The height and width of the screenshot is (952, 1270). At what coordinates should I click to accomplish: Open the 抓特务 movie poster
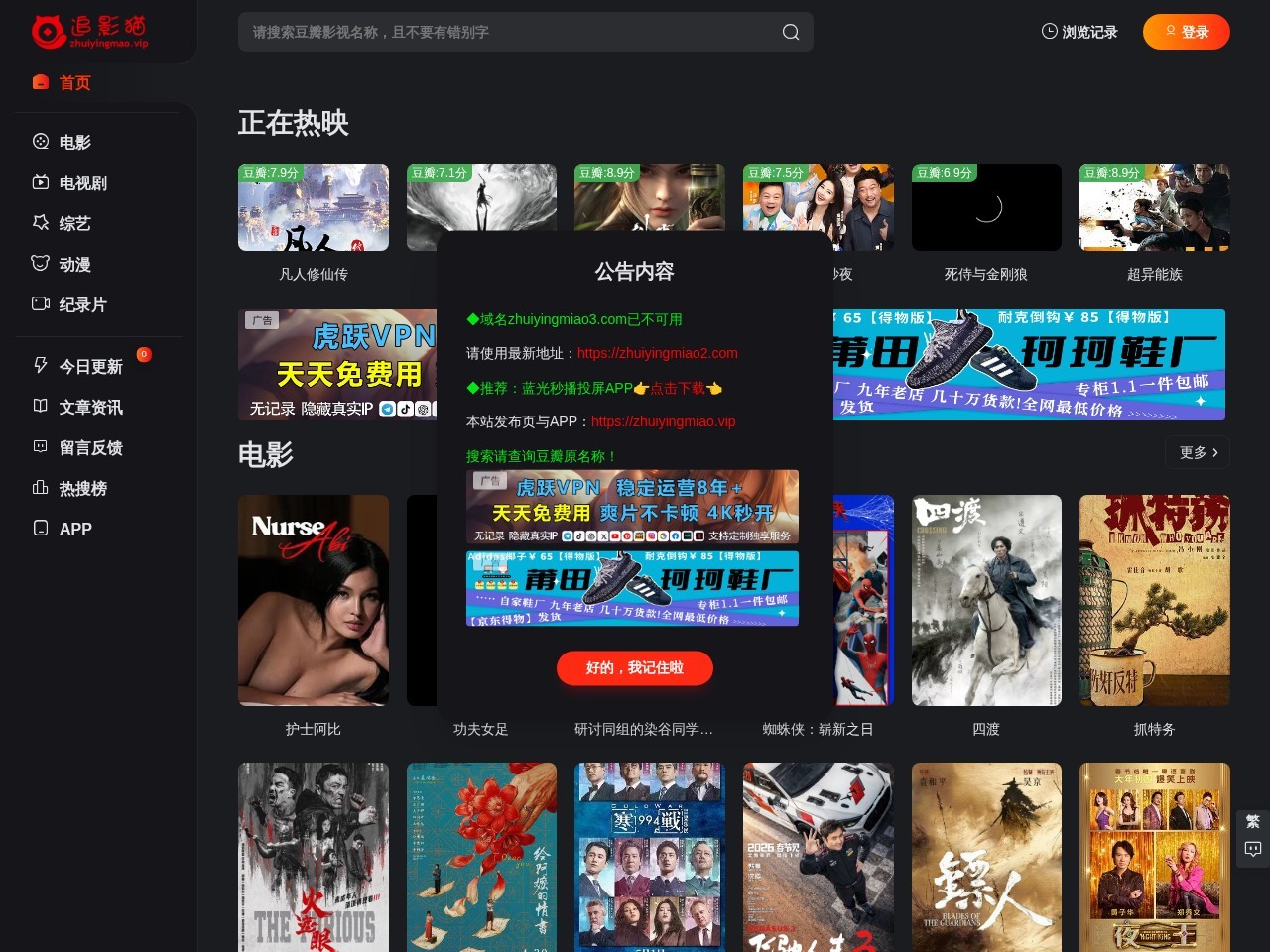click(1155, 600)
